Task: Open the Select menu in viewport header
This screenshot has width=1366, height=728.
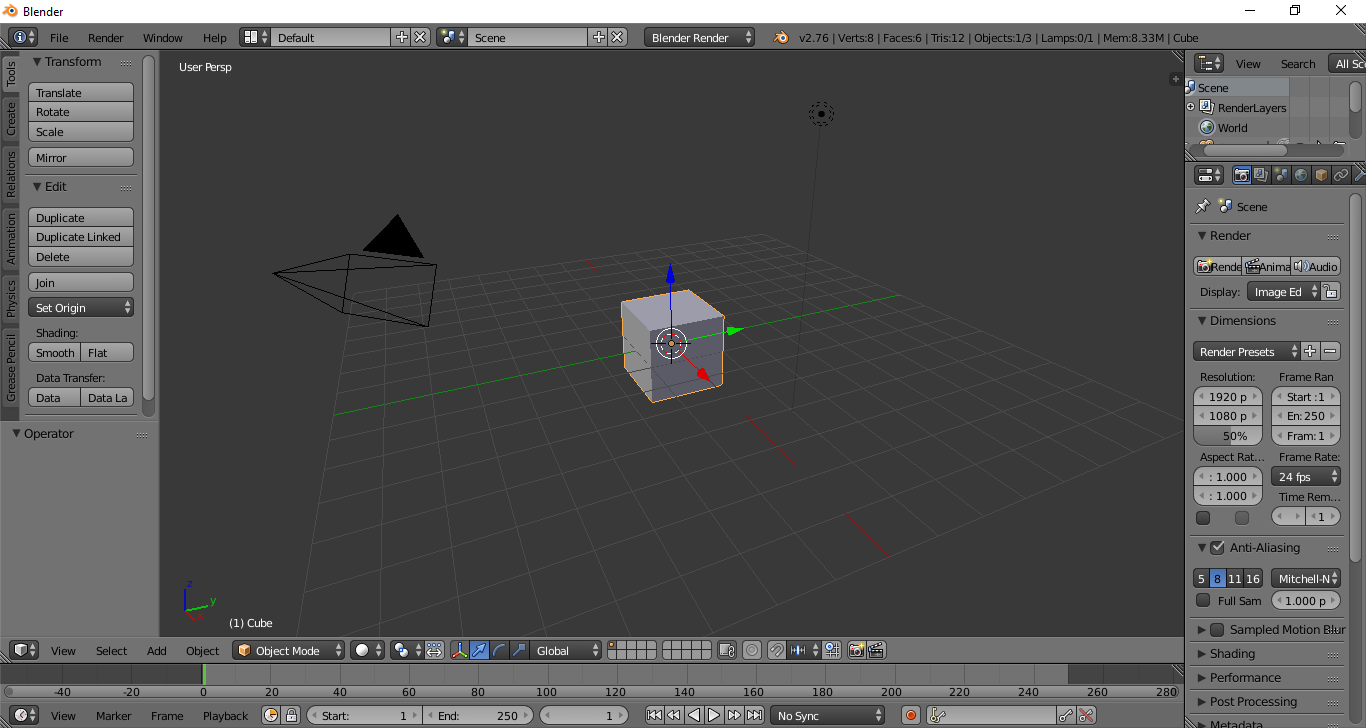Action: point(110,650)
